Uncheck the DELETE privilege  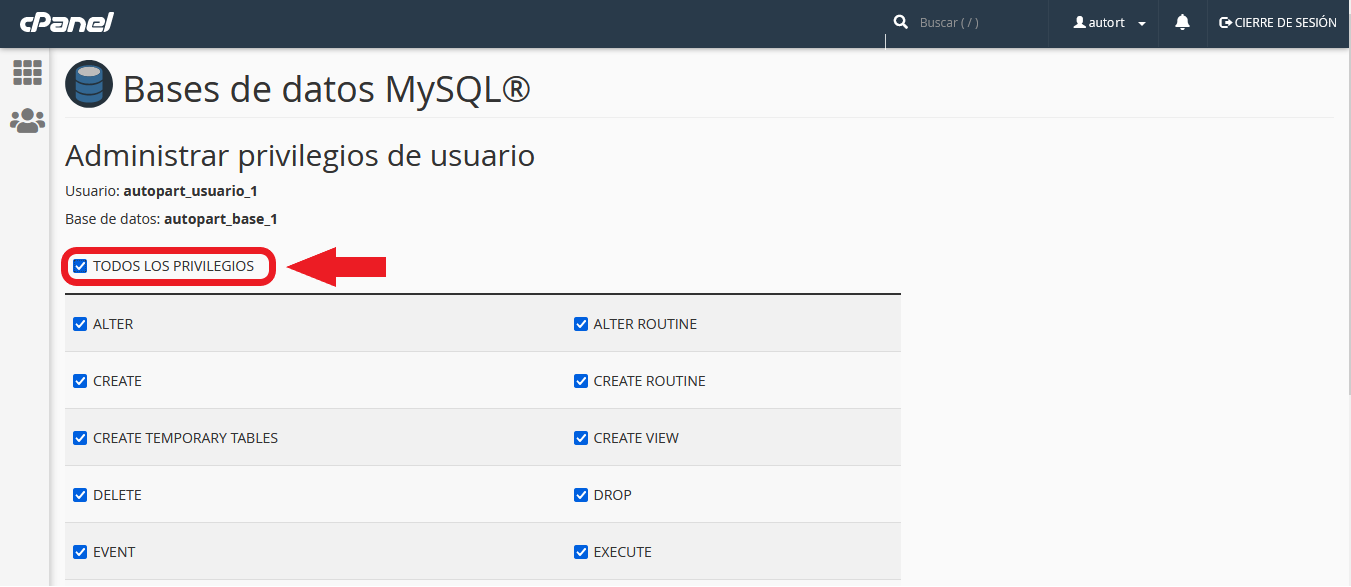pyautogui.click(x=80, y=495)
